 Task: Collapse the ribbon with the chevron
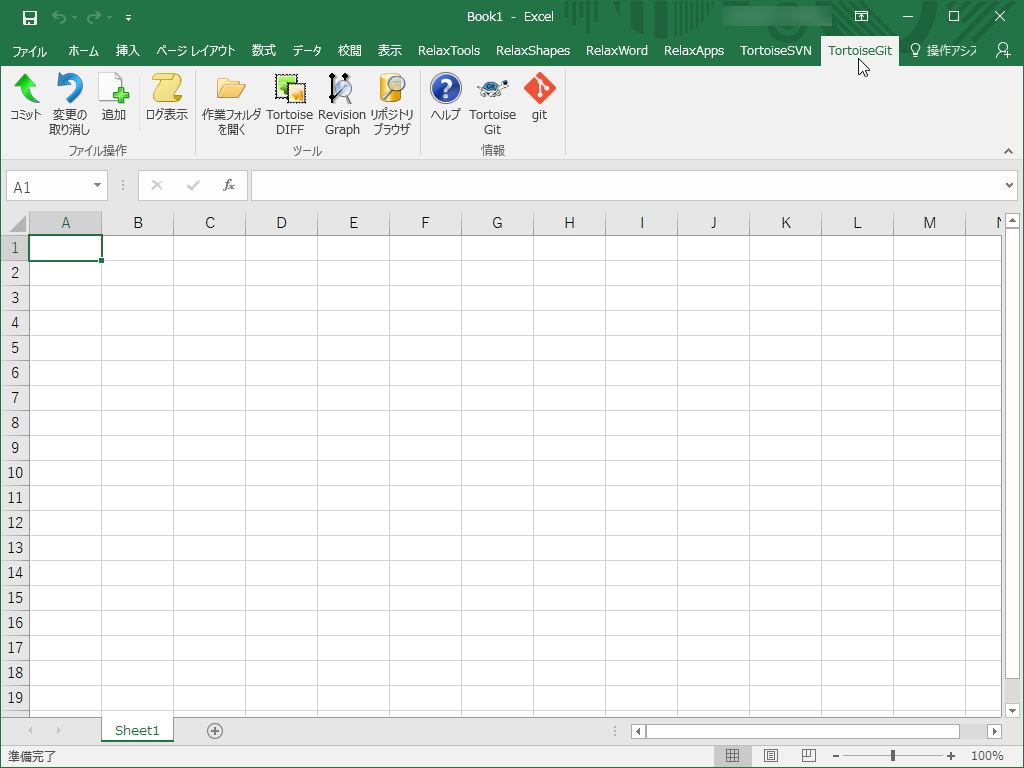click(1008, 151)
